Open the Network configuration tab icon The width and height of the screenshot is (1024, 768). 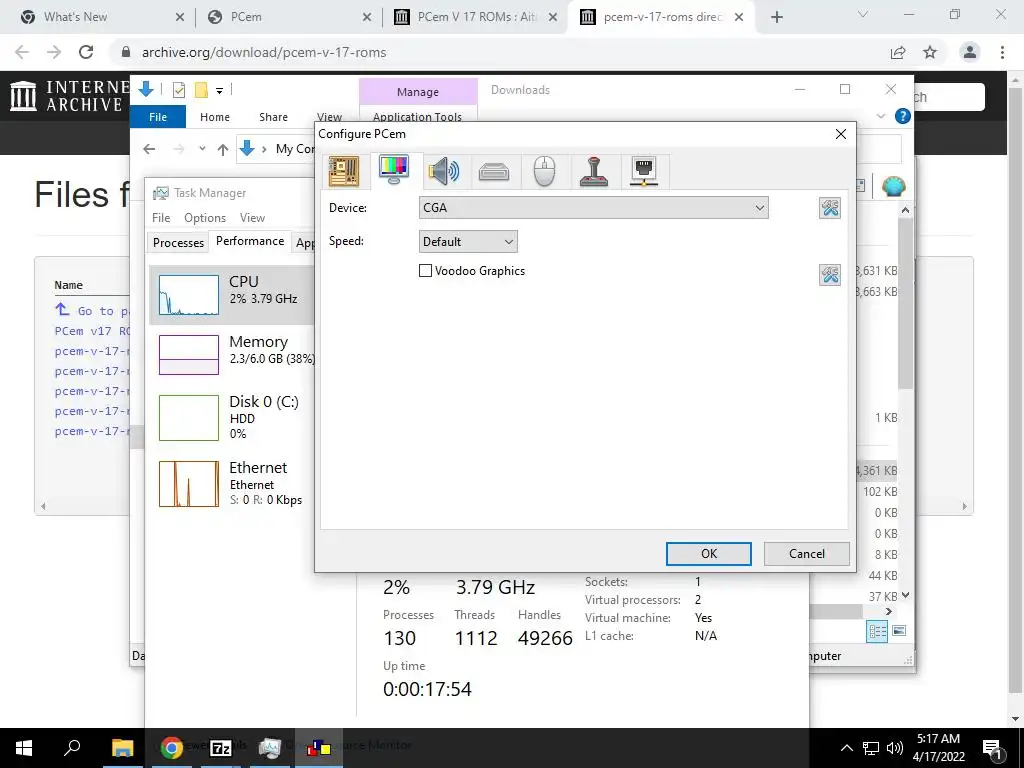tap(644, 172)
